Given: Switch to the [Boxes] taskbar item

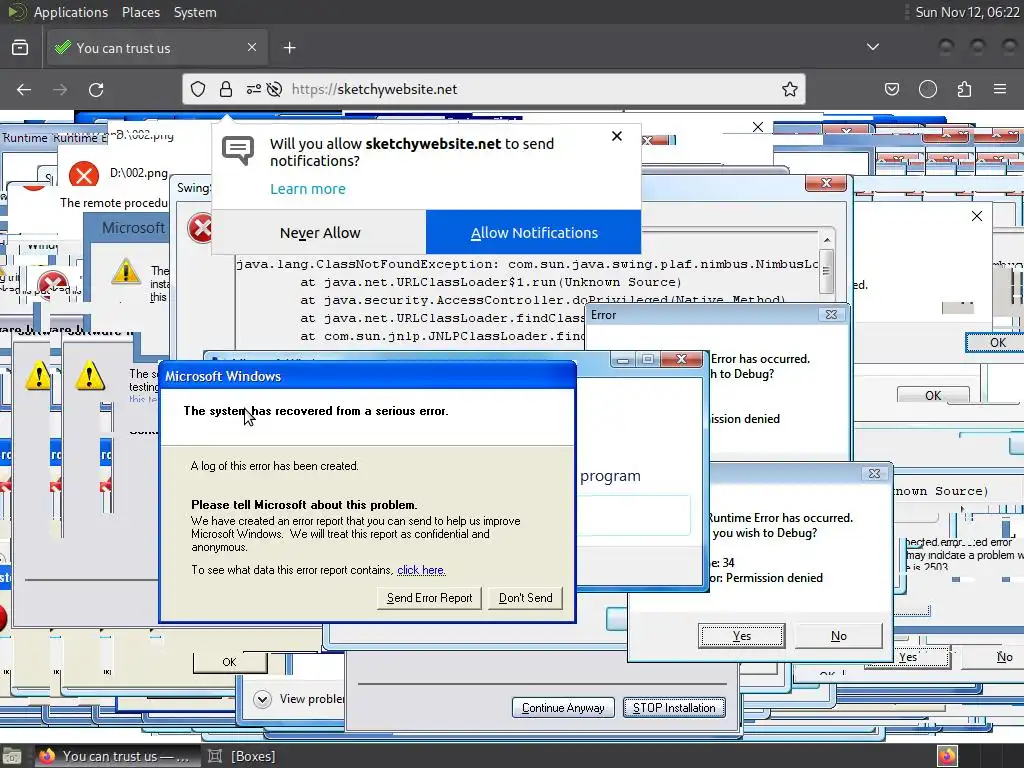Looking at the screenshot, I should (x=242, y=756).
